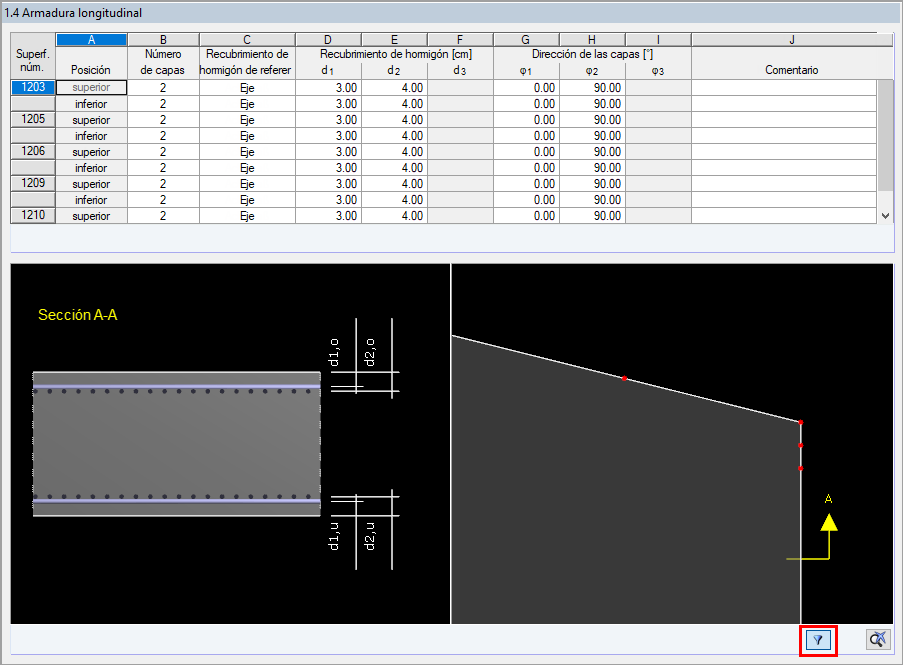Select column J header
Image resolution: width=903 pixels, height=665 pixels.
pyautogui.click(x=792, y=40)
